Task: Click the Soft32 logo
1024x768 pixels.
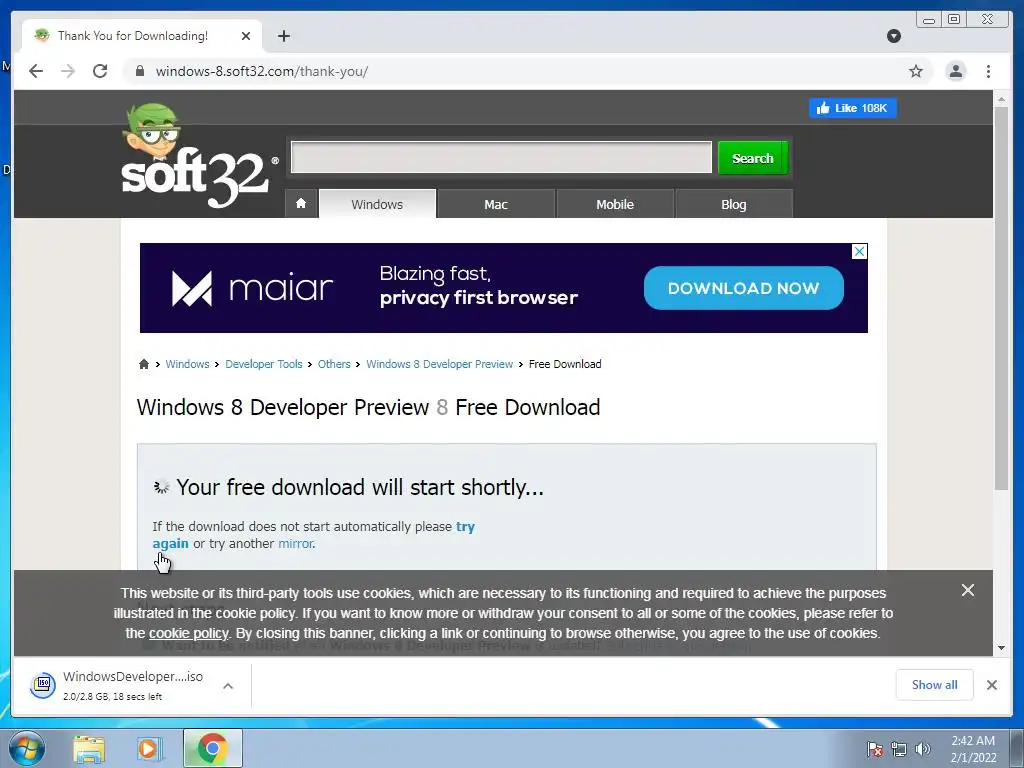Action: coord(199,157)
